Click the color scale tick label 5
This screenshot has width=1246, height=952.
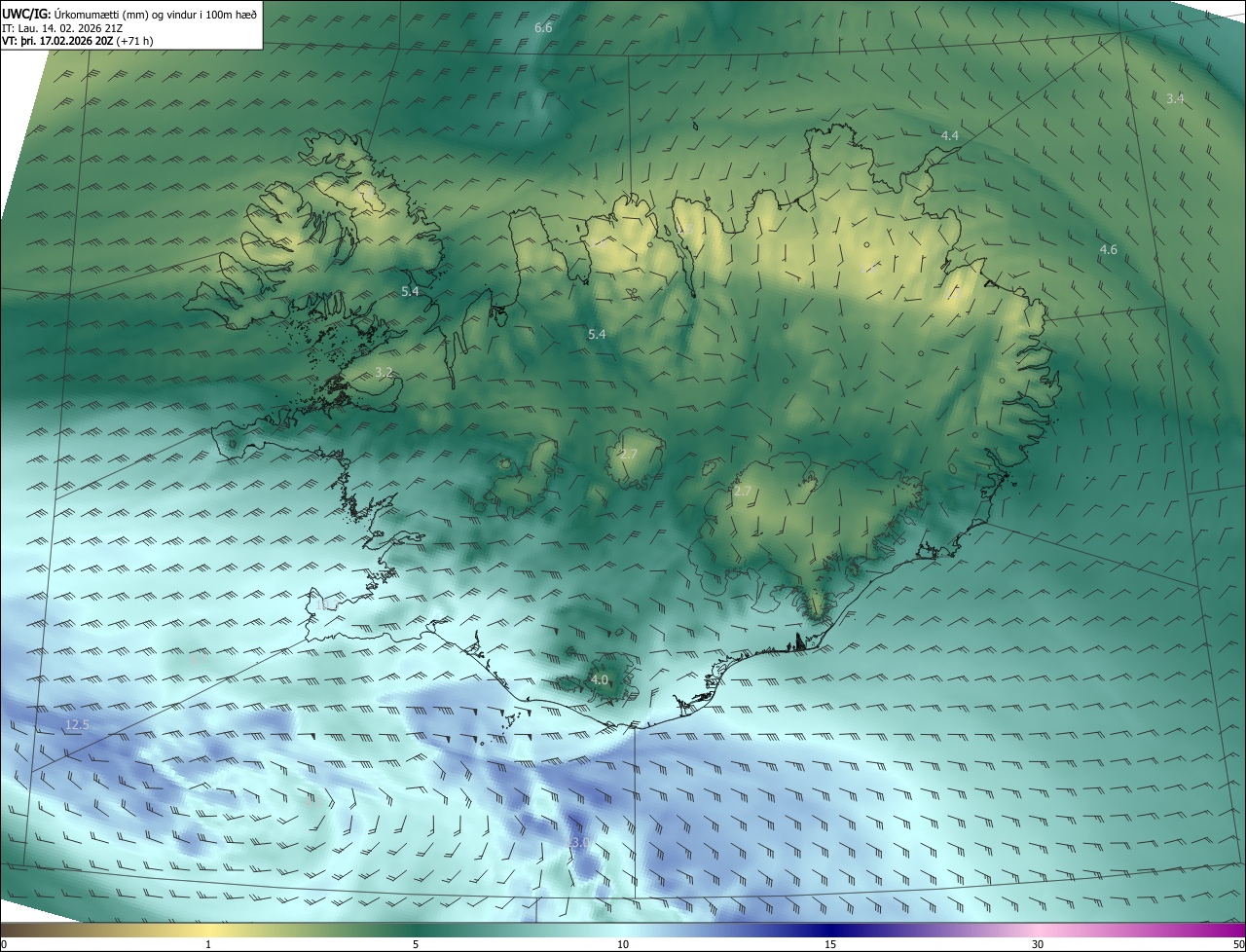(x=416, y=944)
